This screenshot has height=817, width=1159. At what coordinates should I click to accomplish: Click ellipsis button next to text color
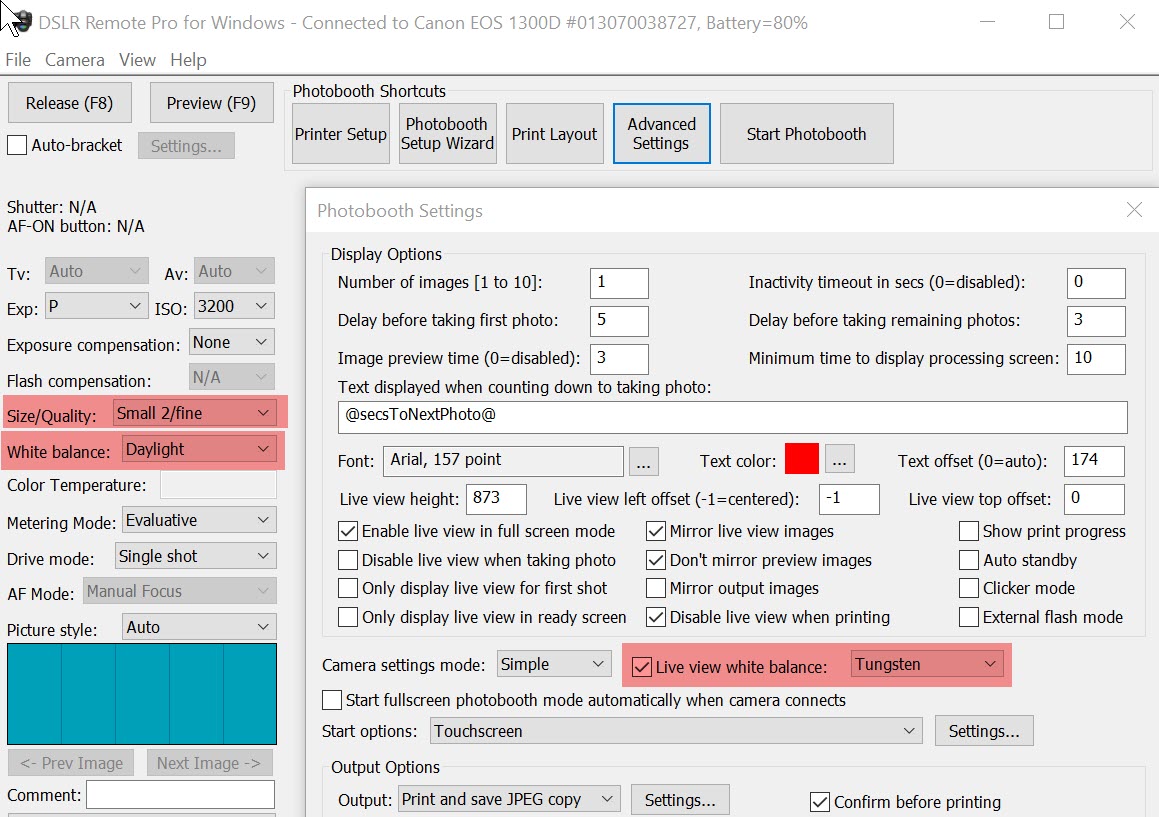[839, 460]
